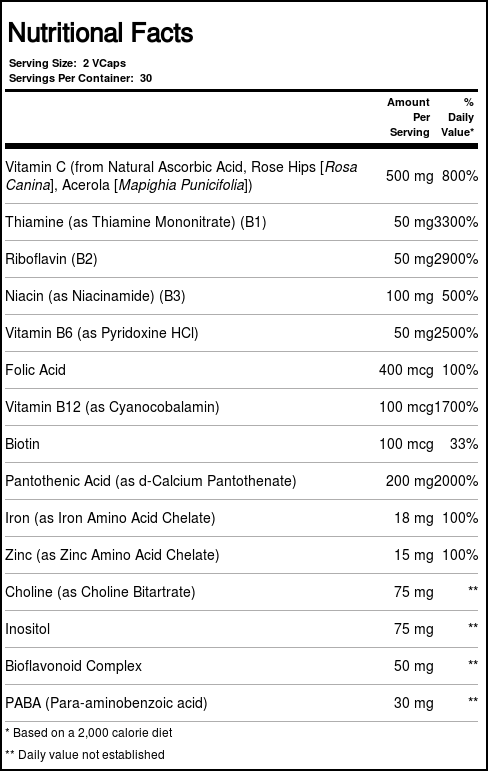Click Zinc Amino Acid Chelate label
The width and height of the screenshot is (488, 771).
click(x=112, y=555)
